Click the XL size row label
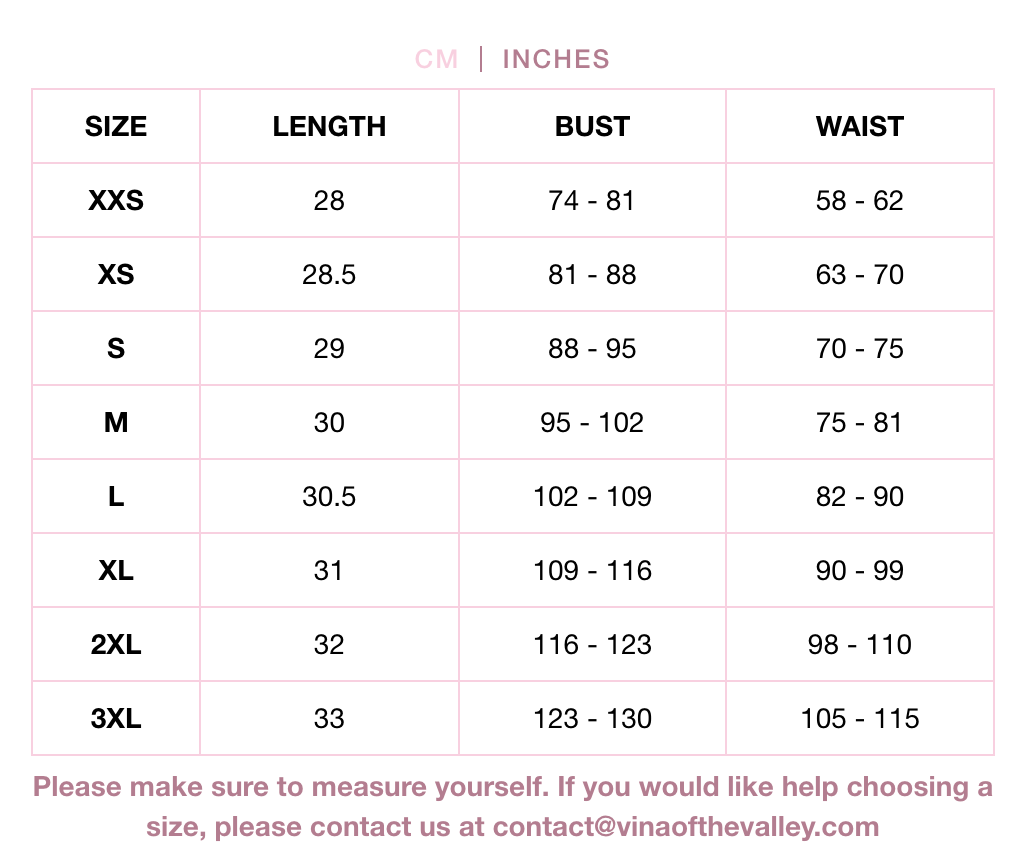This screenshot has width=1028, height=862. coord(116,571)
